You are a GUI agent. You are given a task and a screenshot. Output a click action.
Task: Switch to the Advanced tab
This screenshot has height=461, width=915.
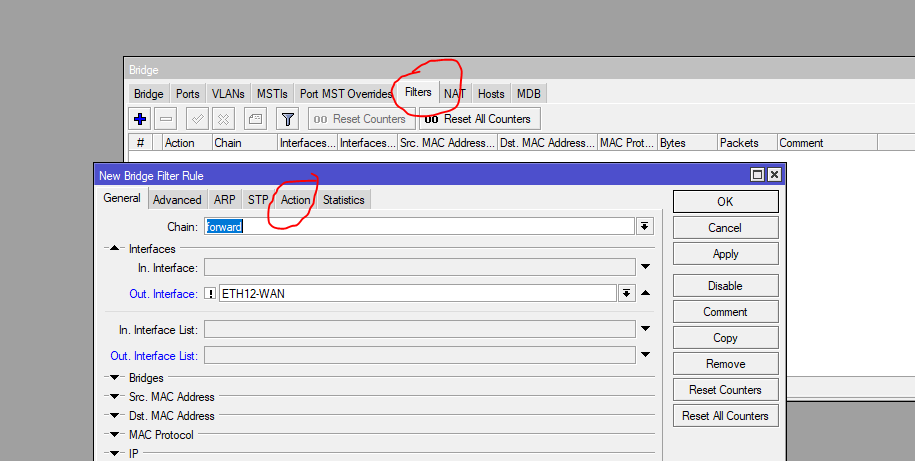(177, 200)
